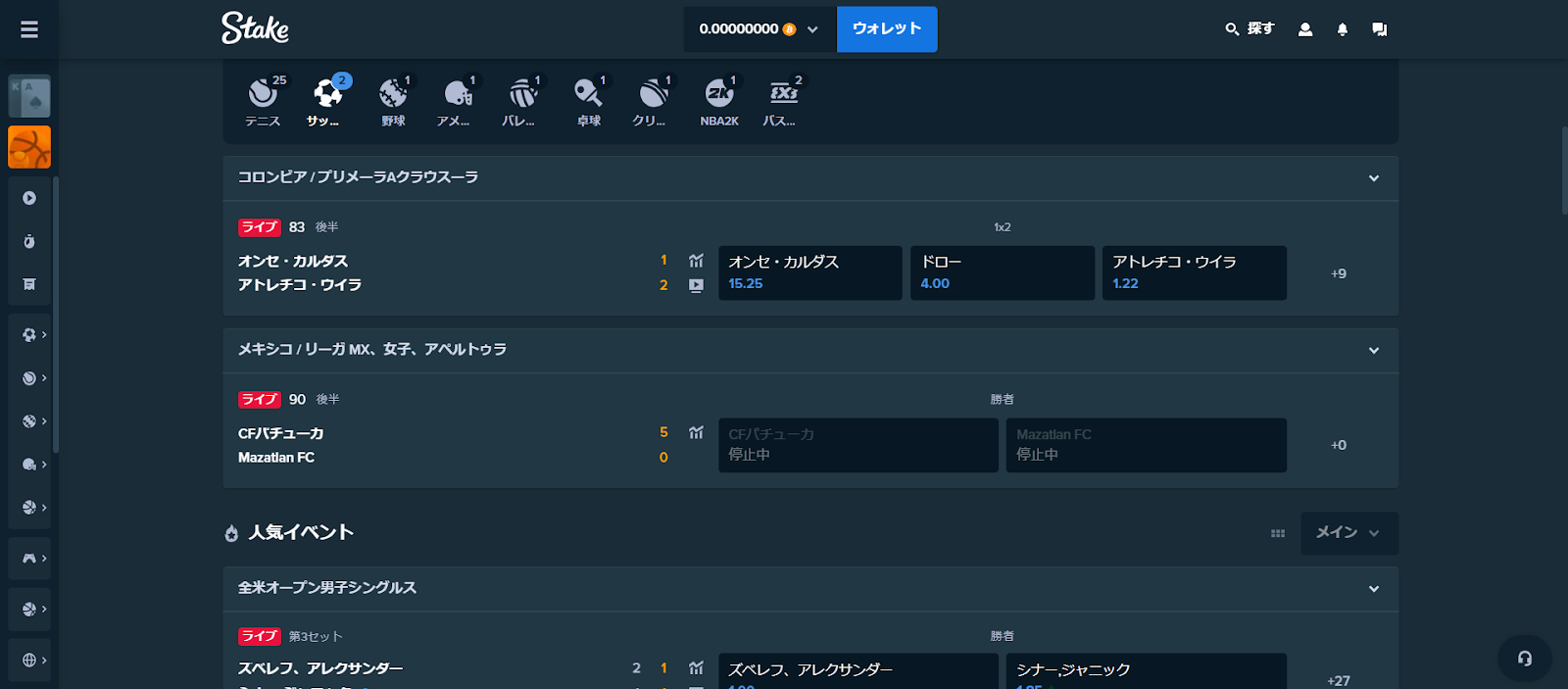Select the クリ... cricket icon

pos(653,102)
